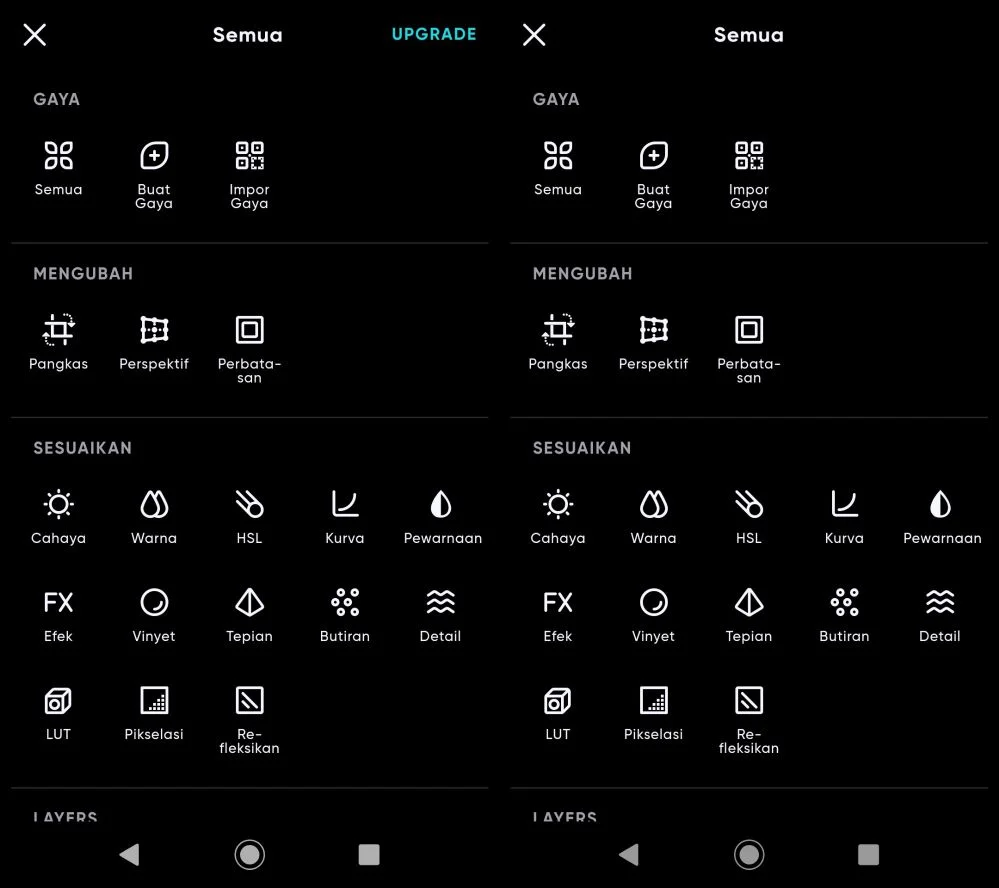Open Perbatasan border tool in right panel
The width and height of the screenshot is (999, 888).
749,350
